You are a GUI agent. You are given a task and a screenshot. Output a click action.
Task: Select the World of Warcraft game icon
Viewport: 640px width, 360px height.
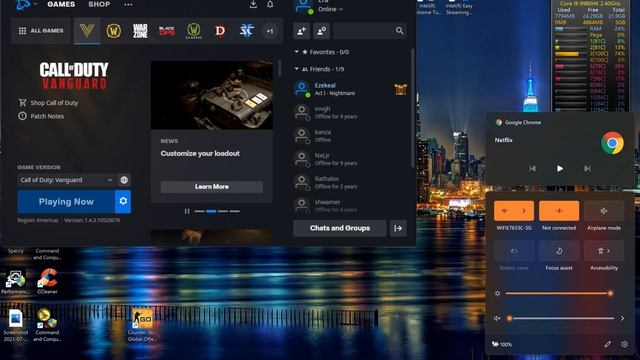click(x=113, y=31)
